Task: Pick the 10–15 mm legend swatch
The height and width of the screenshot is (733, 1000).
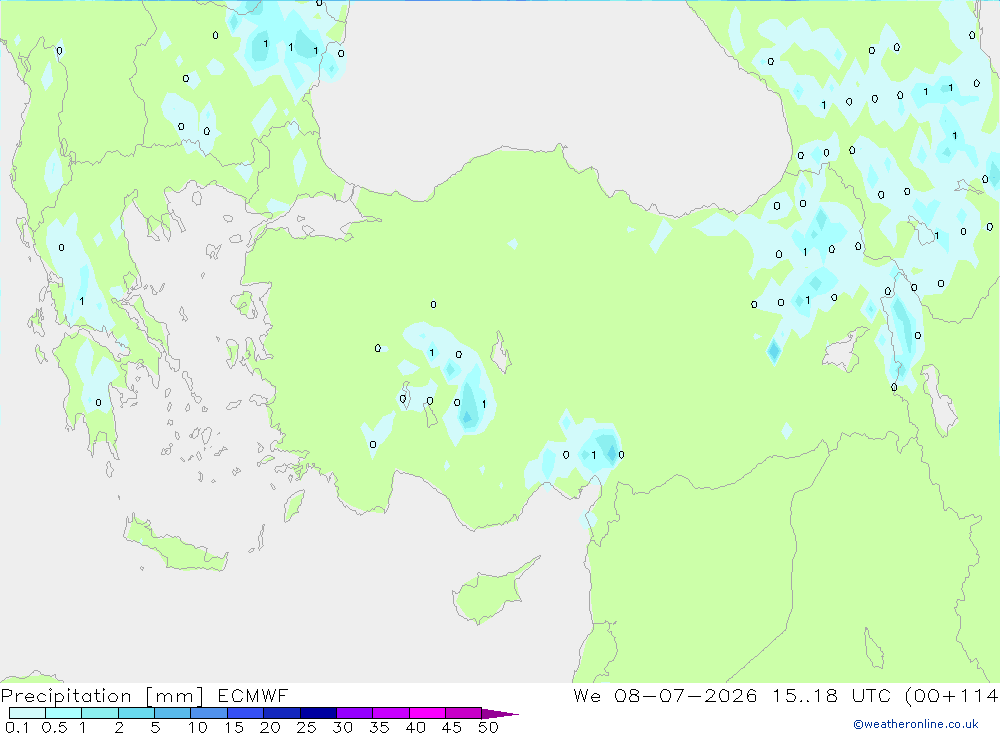Action: [x=209, y=713]
